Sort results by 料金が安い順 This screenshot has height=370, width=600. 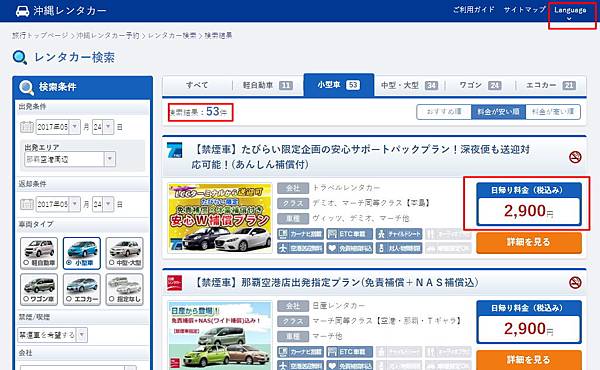click(x=498, y=112)
